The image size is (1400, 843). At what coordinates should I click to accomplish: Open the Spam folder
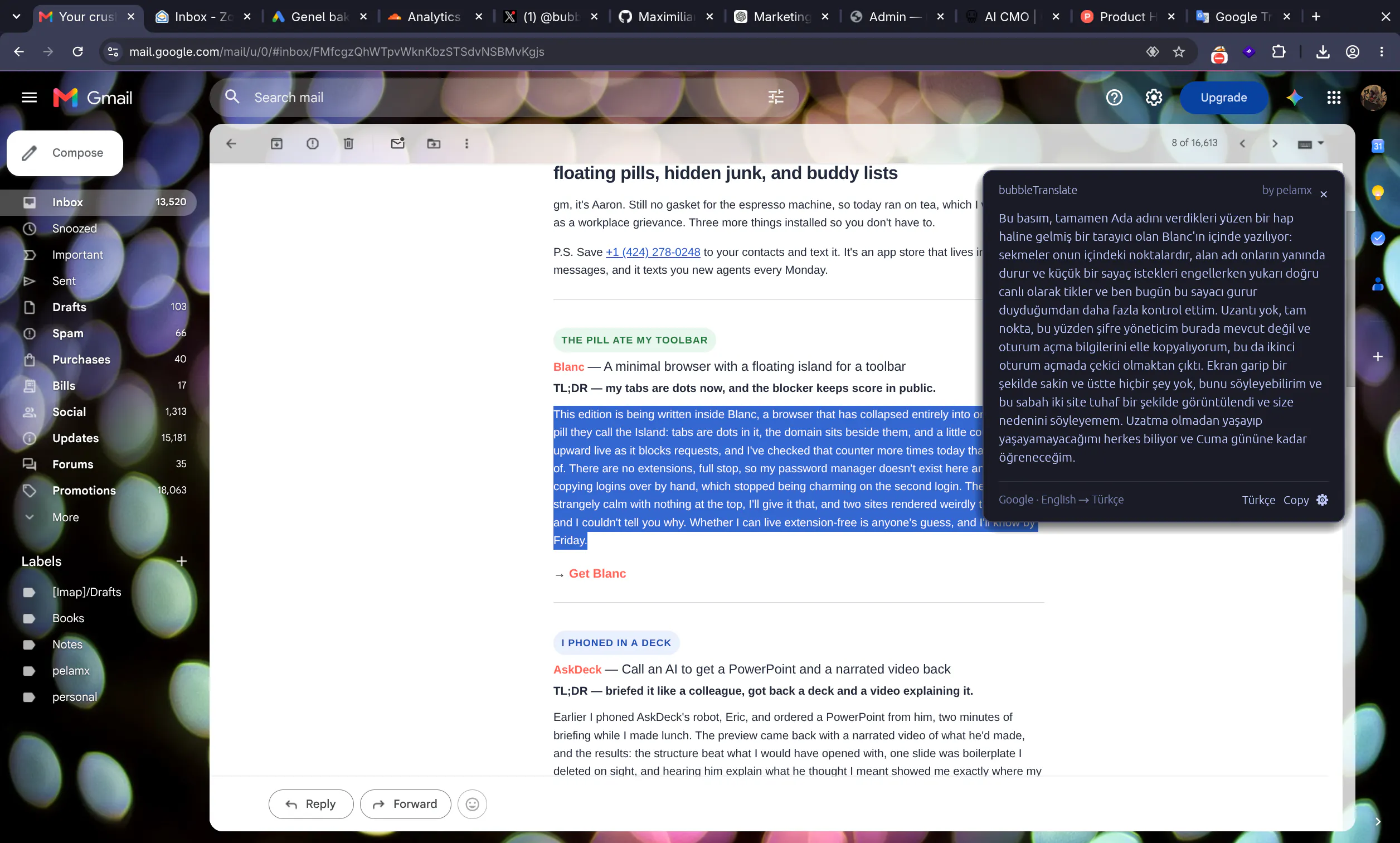[x=98, y=333]
